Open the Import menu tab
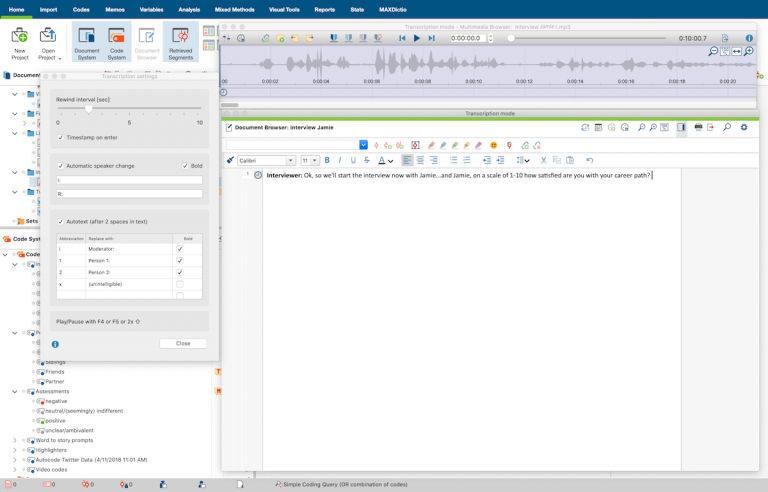This screenshot has width=768, height=492. 48,9
